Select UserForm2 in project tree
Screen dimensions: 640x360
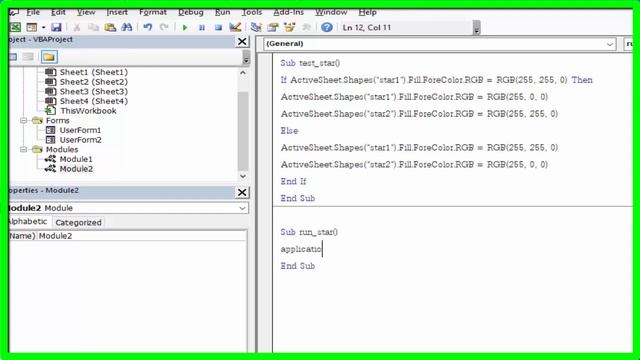[80, 140]
